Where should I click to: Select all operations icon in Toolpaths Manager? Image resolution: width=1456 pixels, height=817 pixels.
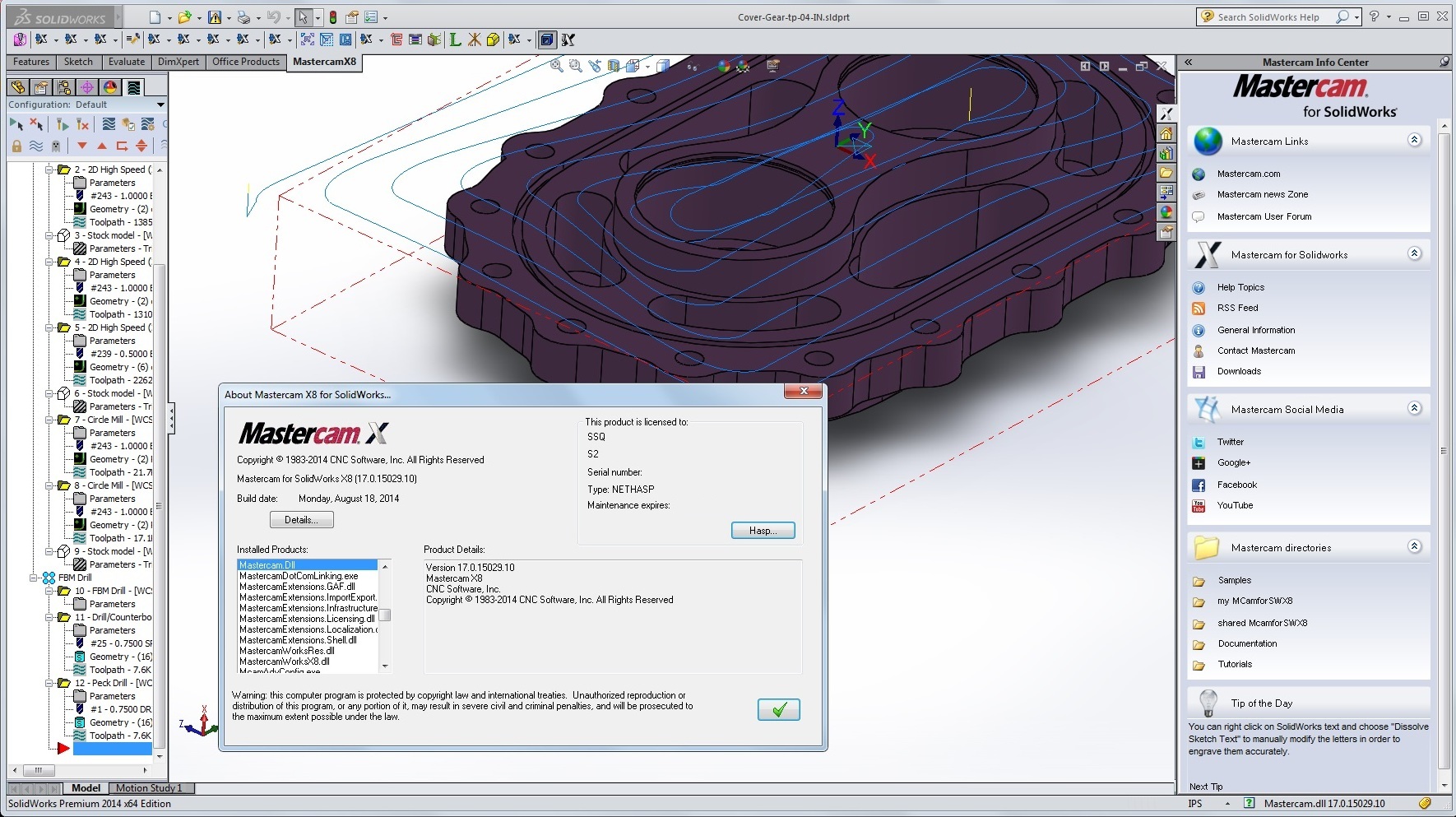coord(16,123)
